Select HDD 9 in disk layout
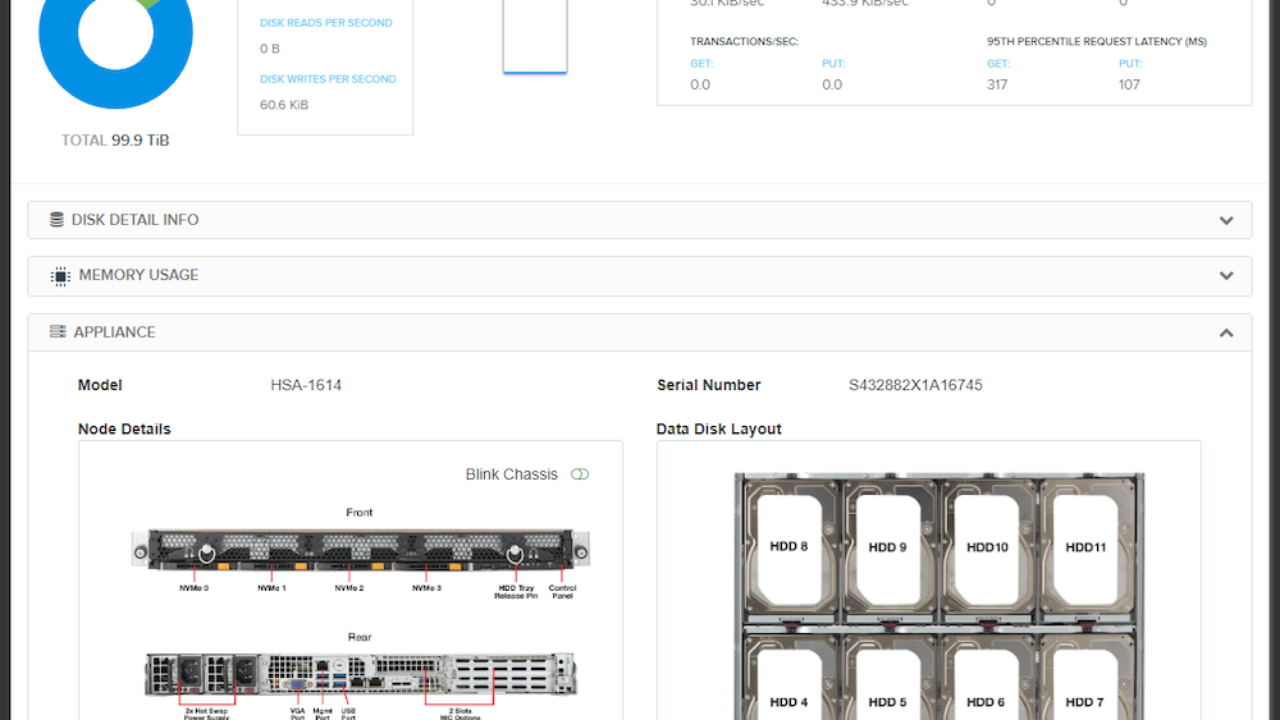The height and width of the screenshot is (720, 1280). pos(888,547)
